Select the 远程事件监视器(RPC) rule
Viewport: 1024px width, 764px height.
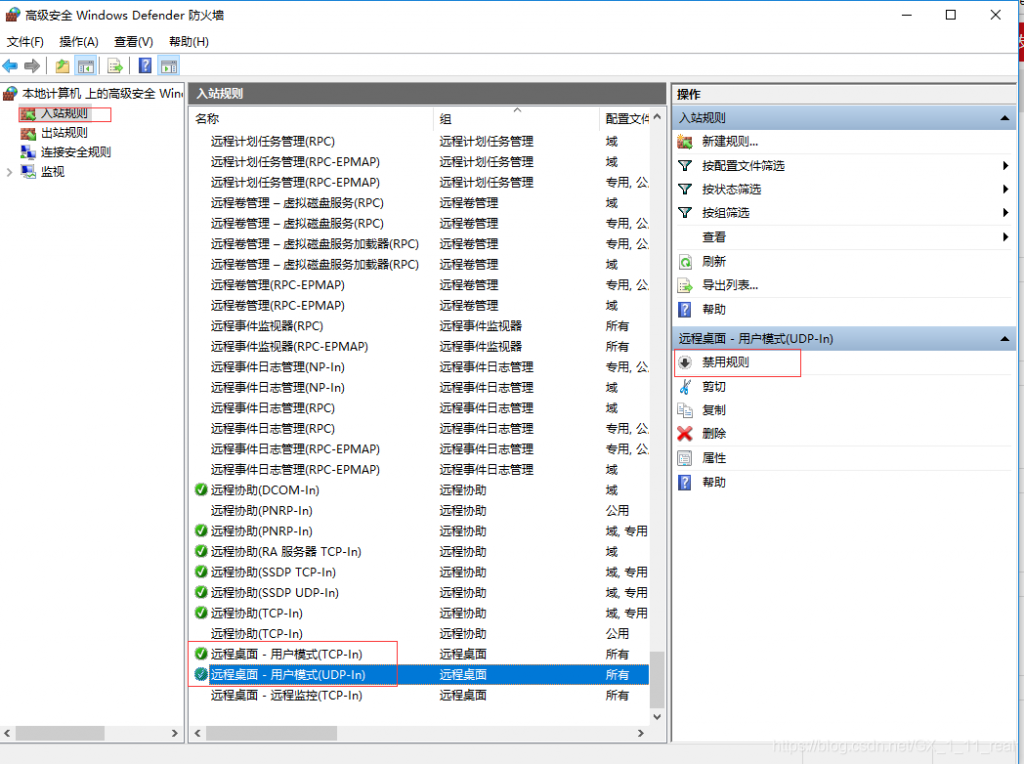point(421,326)
